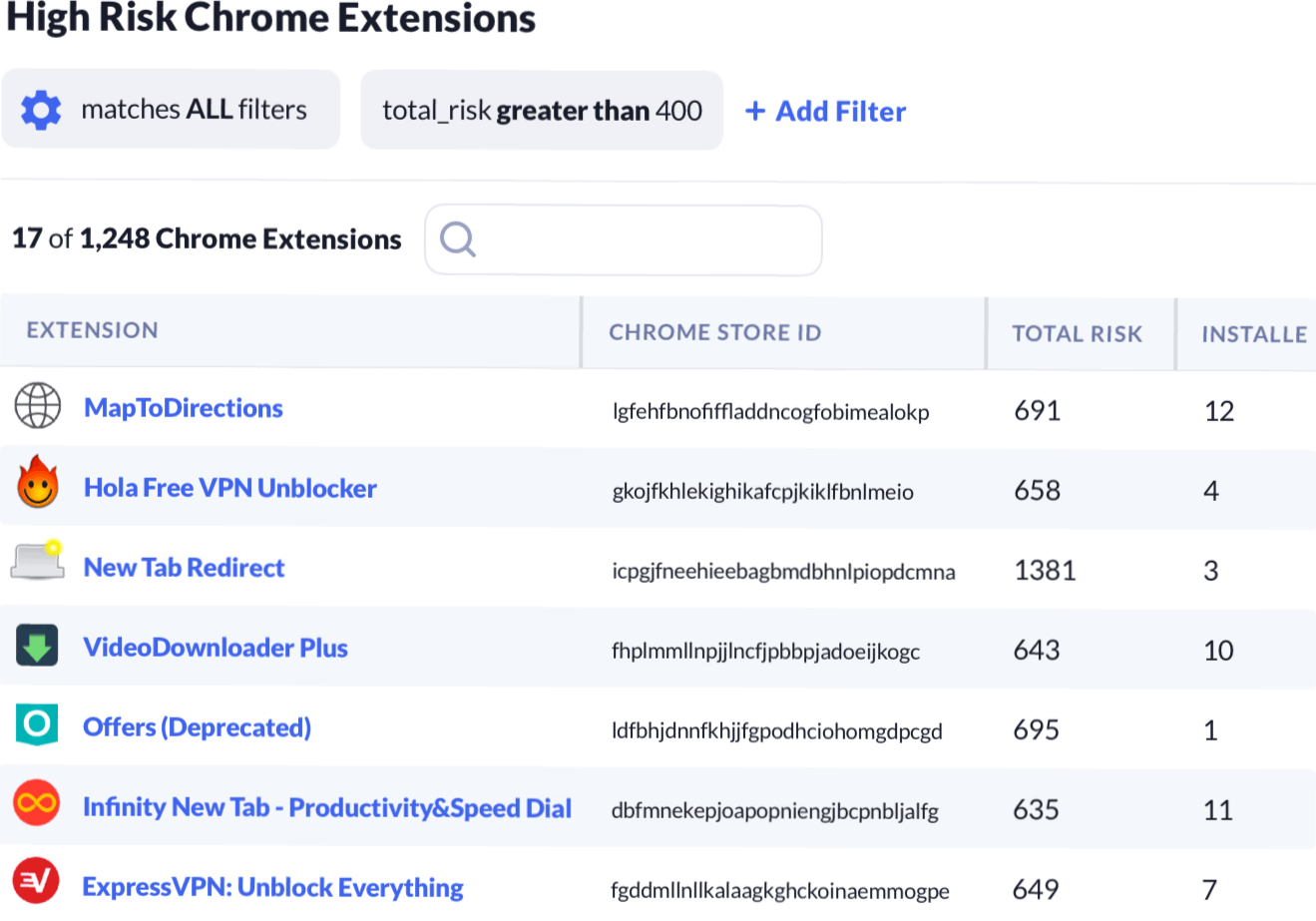Image resolution: width=1316 pixels, height=921 pixels.
Task: Edit the total_risk greater than 400 filter
Action: [542, 111]
